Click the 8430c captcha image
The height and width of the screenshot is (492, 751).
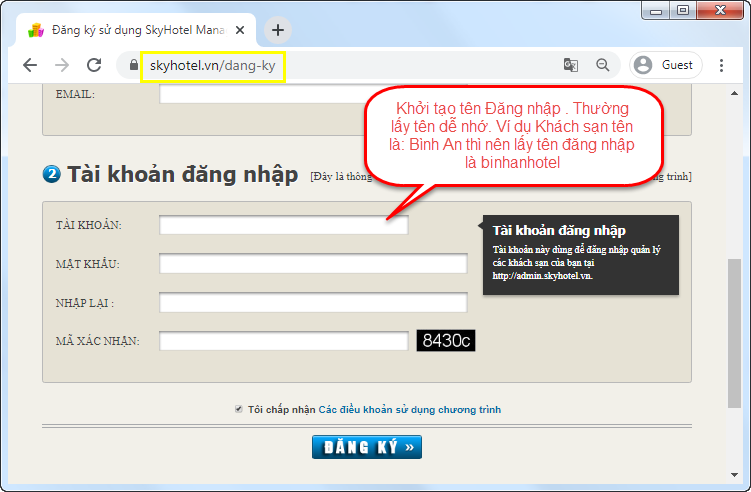tap(446, 341)
